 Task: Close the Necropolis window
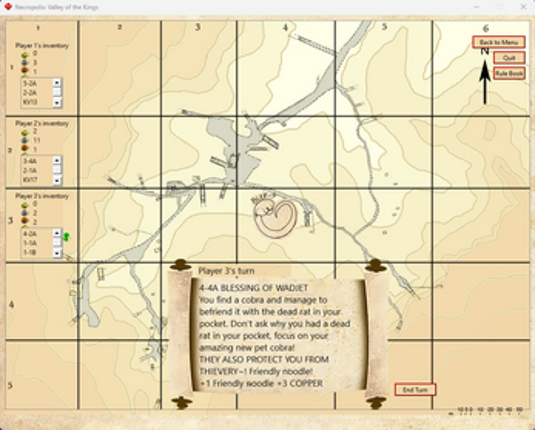click(x=523, y=7)
